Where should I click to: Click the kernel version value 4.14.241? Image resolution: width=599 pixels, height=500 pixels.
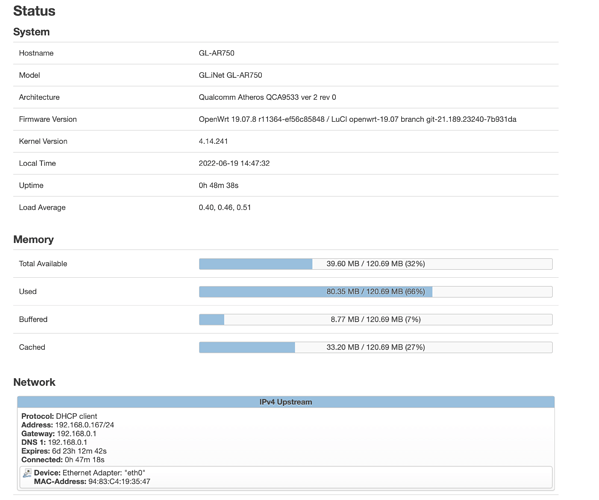tap(213, 141)
